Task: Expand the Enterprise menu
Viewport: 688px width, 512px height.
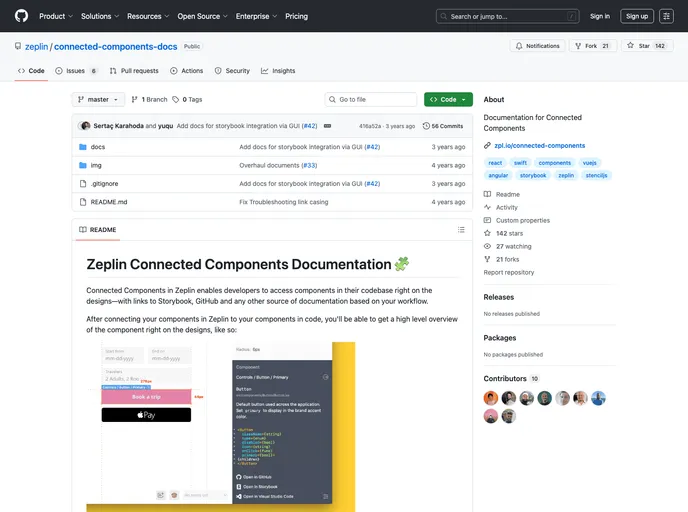Action: coord(256,16)
